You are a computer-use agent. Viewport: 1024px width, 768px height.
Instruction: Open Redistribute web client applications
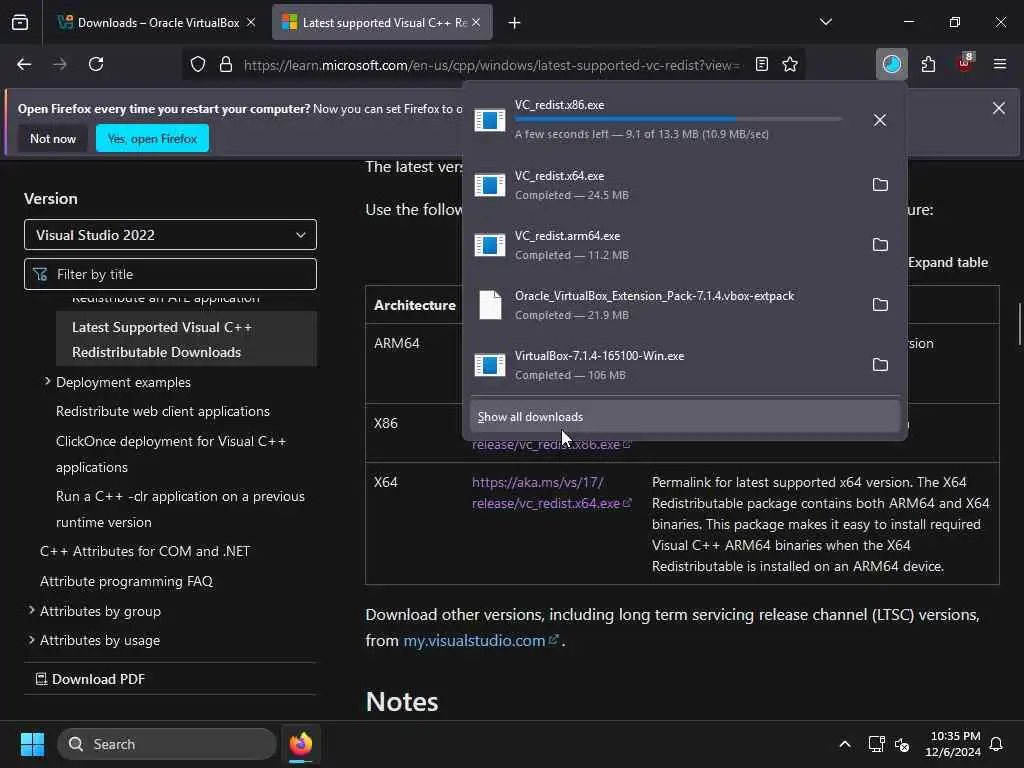(x=163, y=411)
